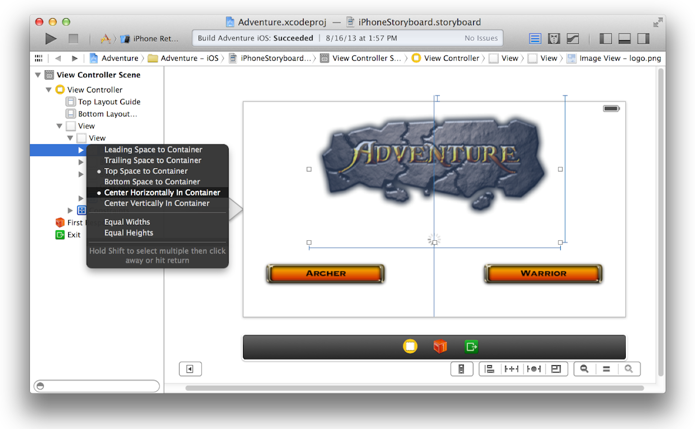Choose Bottom Space to Container

152,182
